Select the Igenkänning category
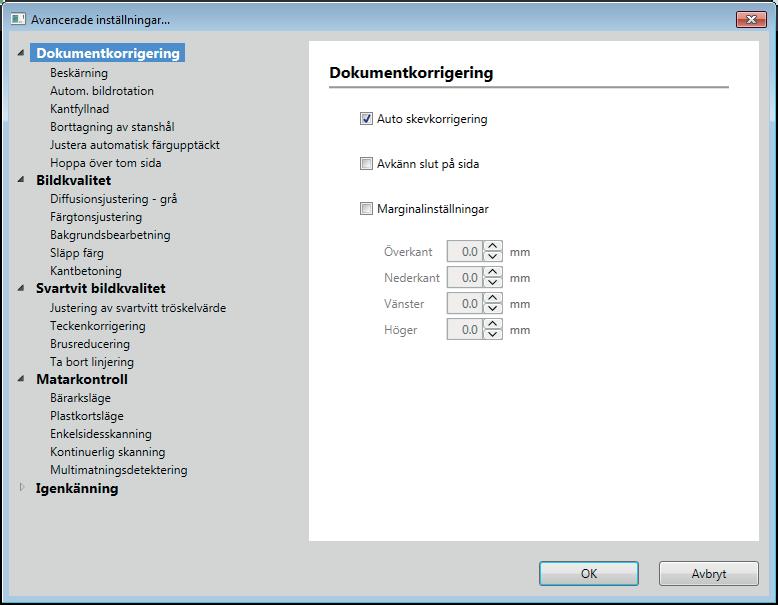Viewport: 778px width, 605px height. click(77, 488)
